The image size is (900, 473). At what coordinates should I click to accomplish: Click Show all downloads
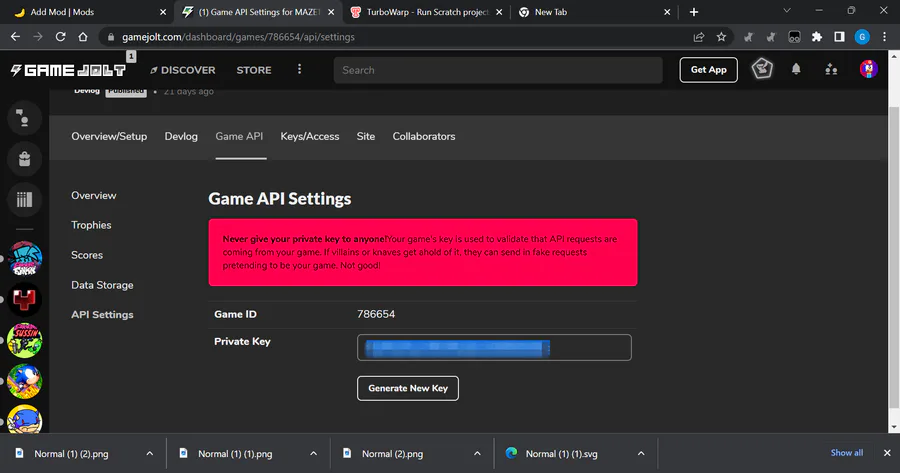coord(847,453)
